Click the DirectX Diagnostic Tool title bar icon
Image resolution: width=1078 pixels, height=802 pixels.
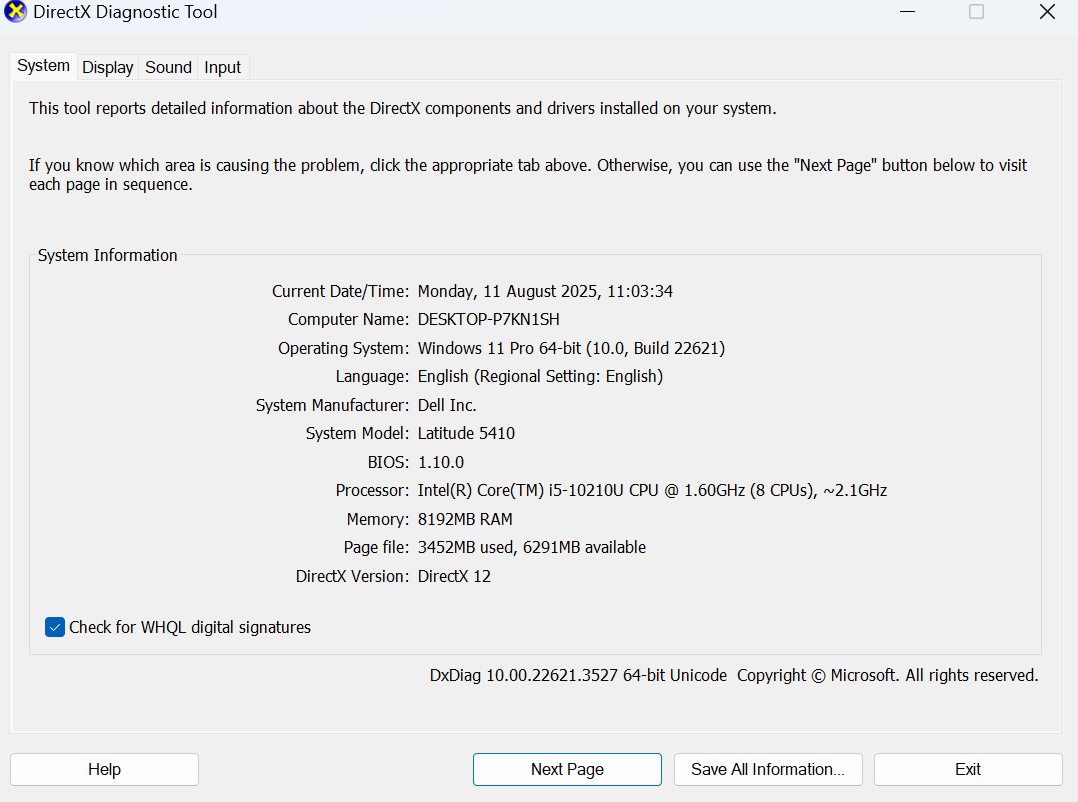tap(15, 13)
